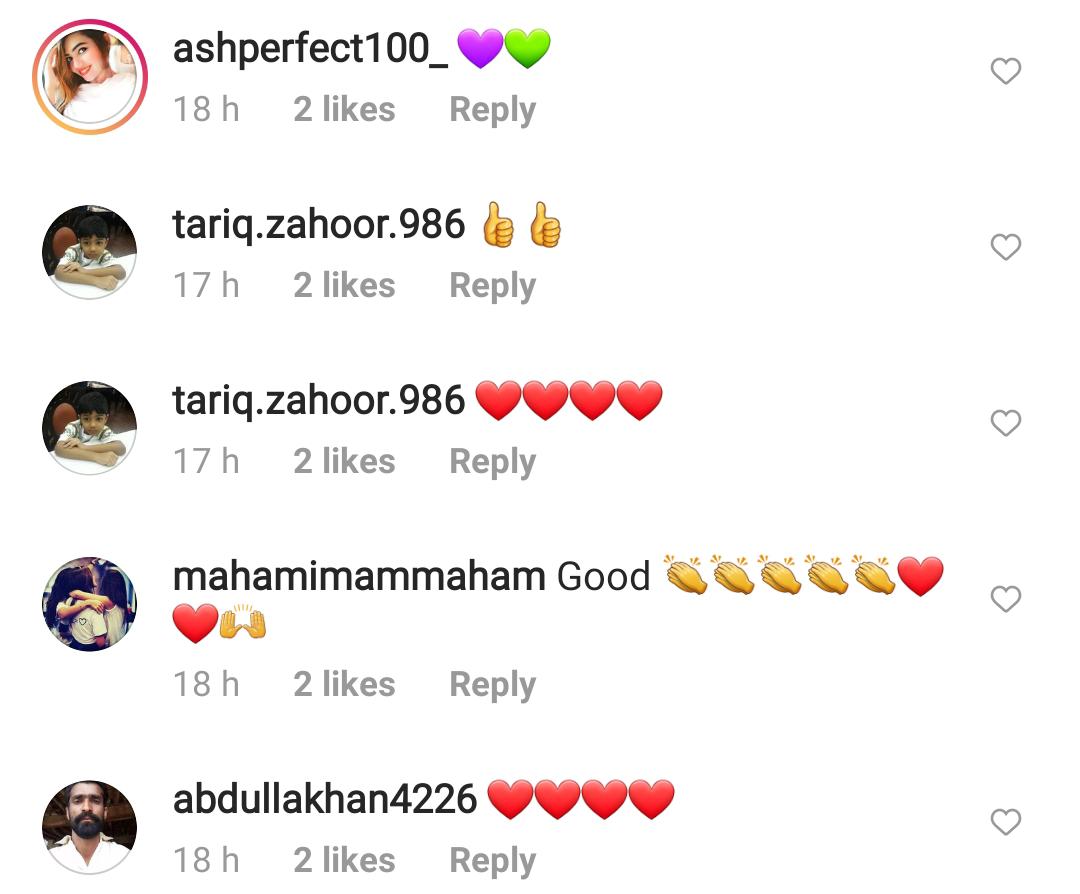Reply to tariq.zahoor.986's hearts comment
The image size is (1080, 894).
coord(492,461)
